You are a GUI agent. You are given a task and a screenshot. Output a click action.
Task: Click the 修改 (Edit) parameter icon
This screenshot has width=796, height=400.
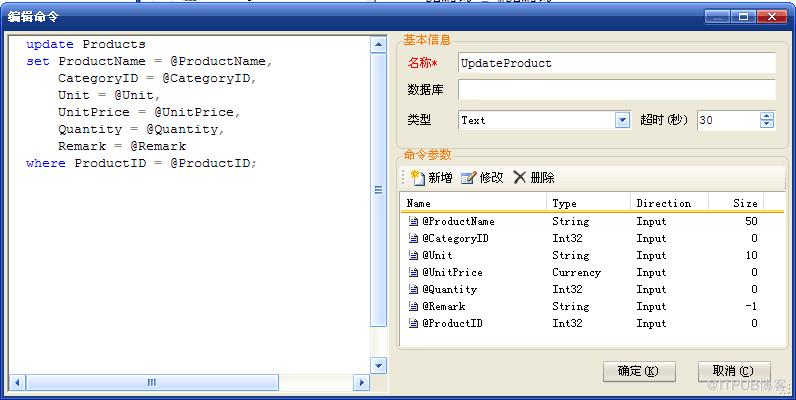[x=469, y=178]
